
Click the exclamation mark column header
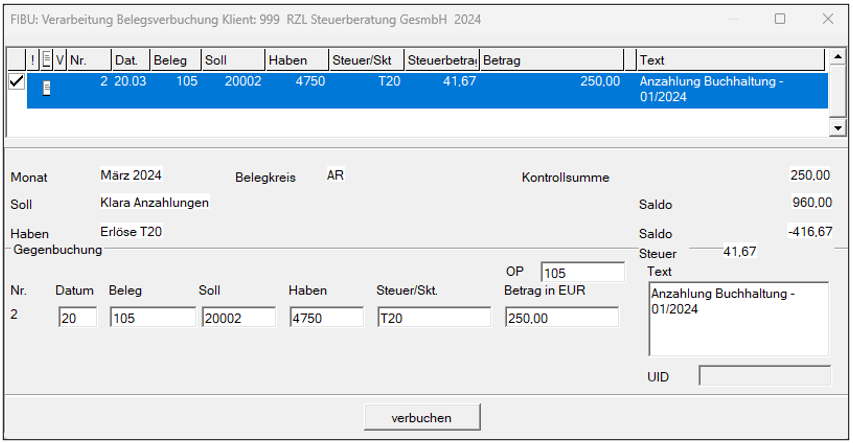pyautogui.click(x=33, y=60)
